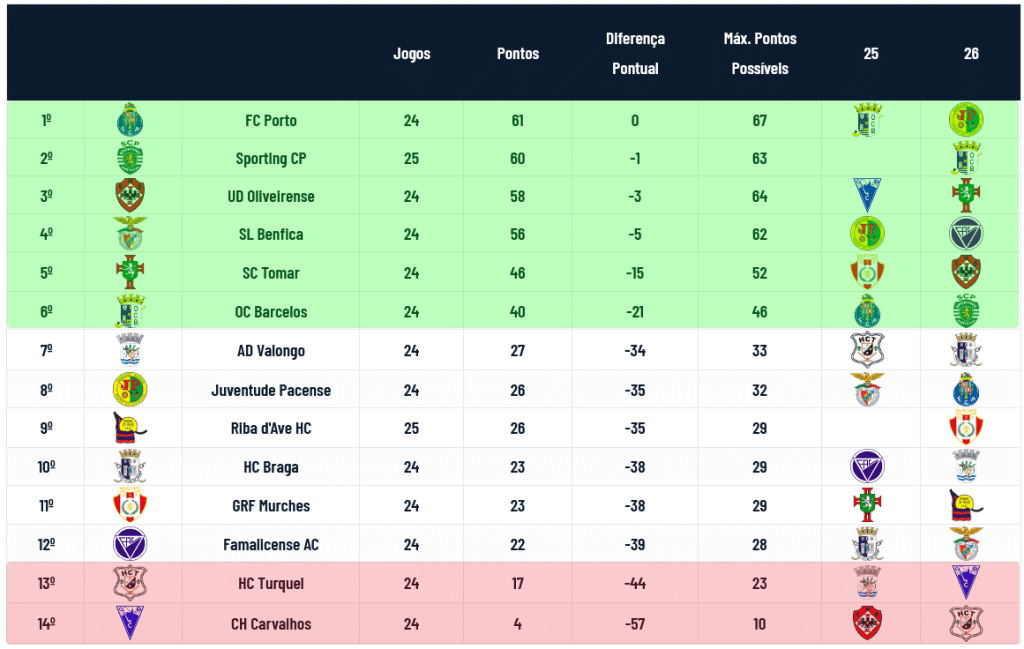Click SL Benfica's eagle crest next to its name
This screenshot has width=1024, height=649.
130,234
